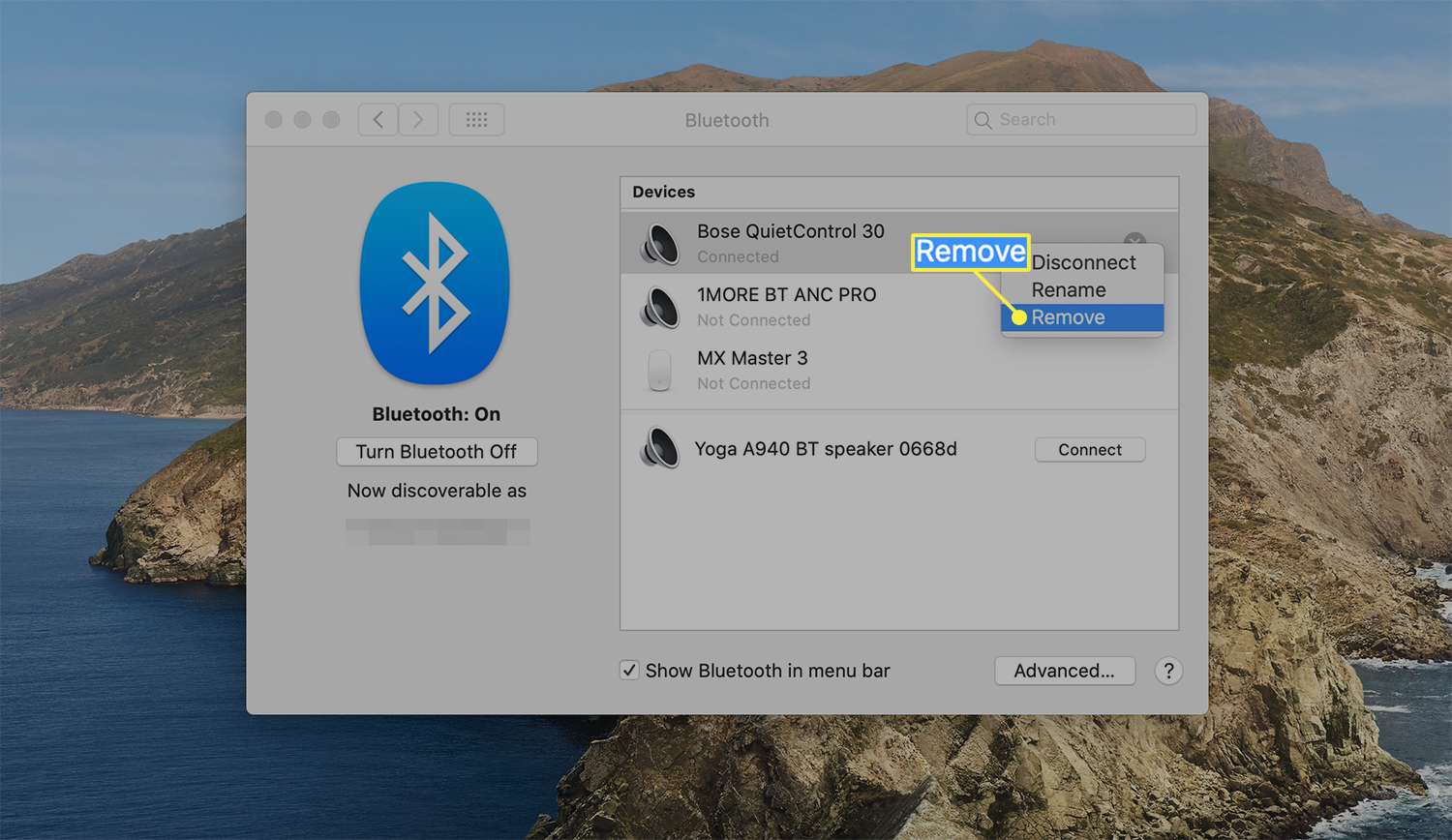Viewport: 1452px width, 840px height.
Task: Choose Rename from the context menu
Action: pos(1082,289)
